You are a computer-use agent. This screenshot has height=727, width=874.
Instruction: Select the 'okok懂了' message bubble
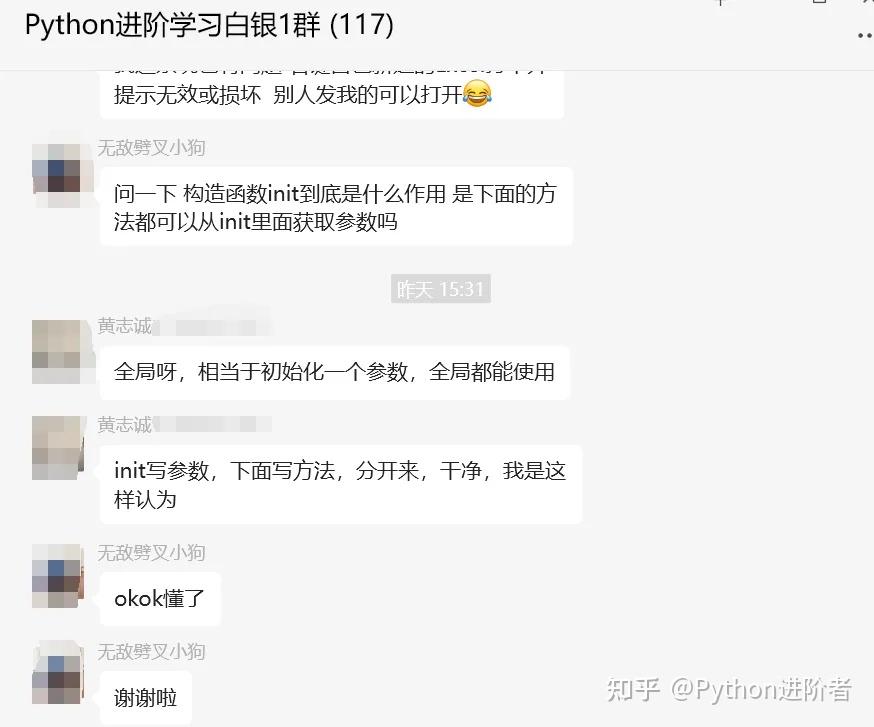(x=160, y=599)
